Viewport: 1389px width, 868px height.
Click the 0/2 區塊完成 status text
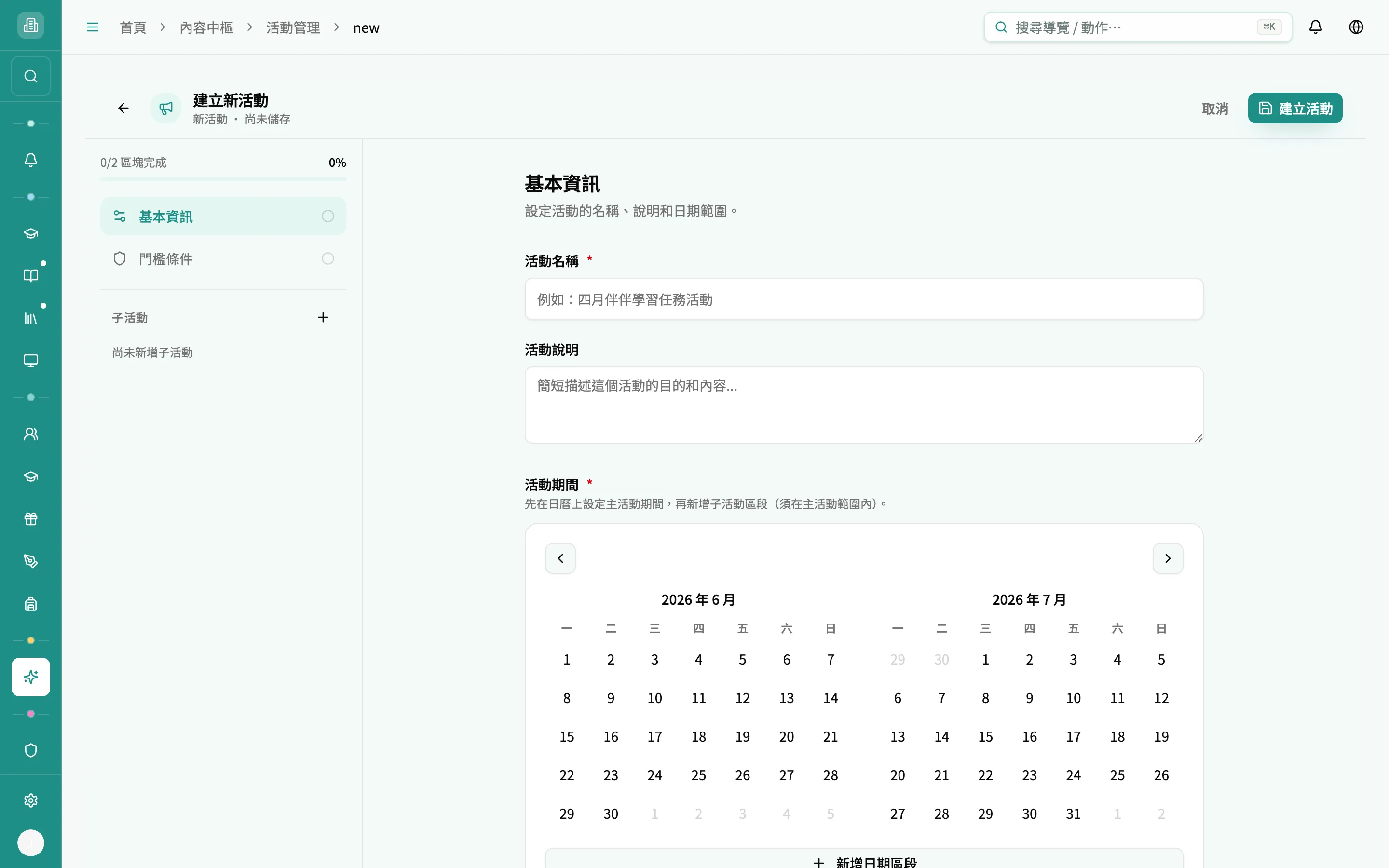[x=133, y=163]
